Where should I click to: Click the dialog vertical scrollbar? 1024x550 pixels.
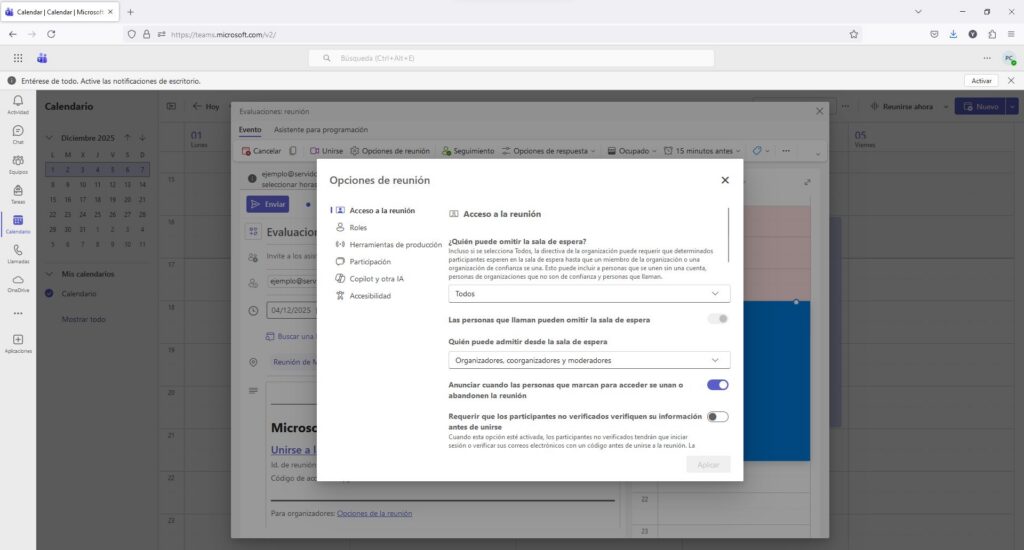[x=728, y=235]
